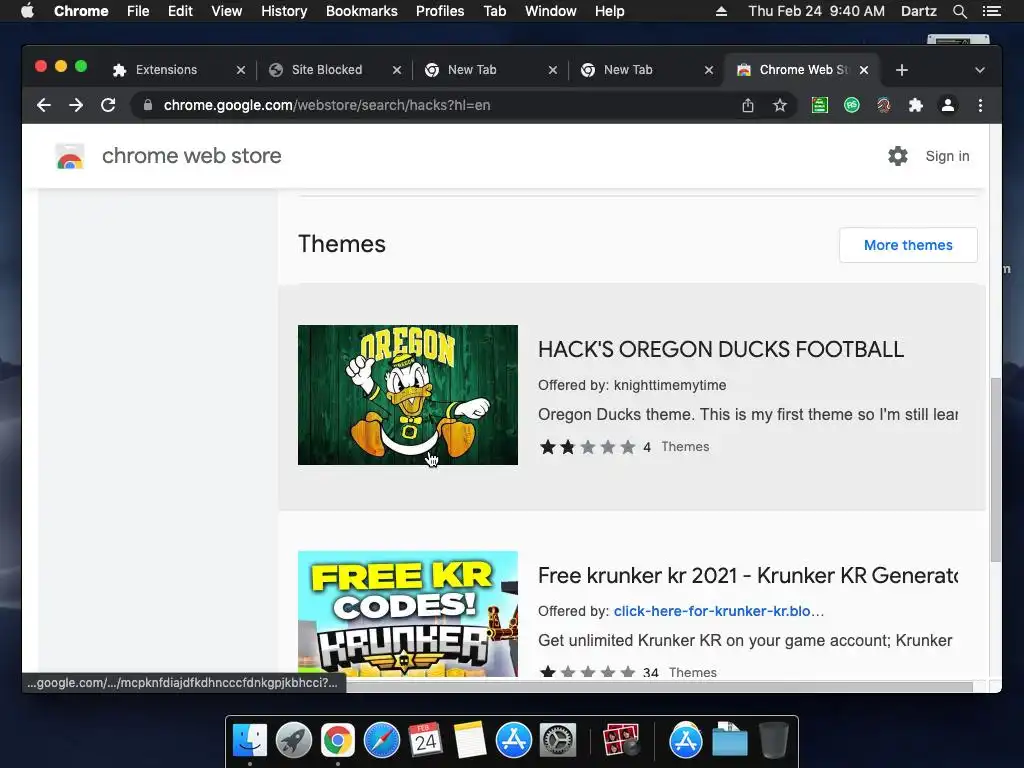The height and width of the screenshot is (768, 1024).
Task: Open the Chrome application menu
Action: [81, 11]
